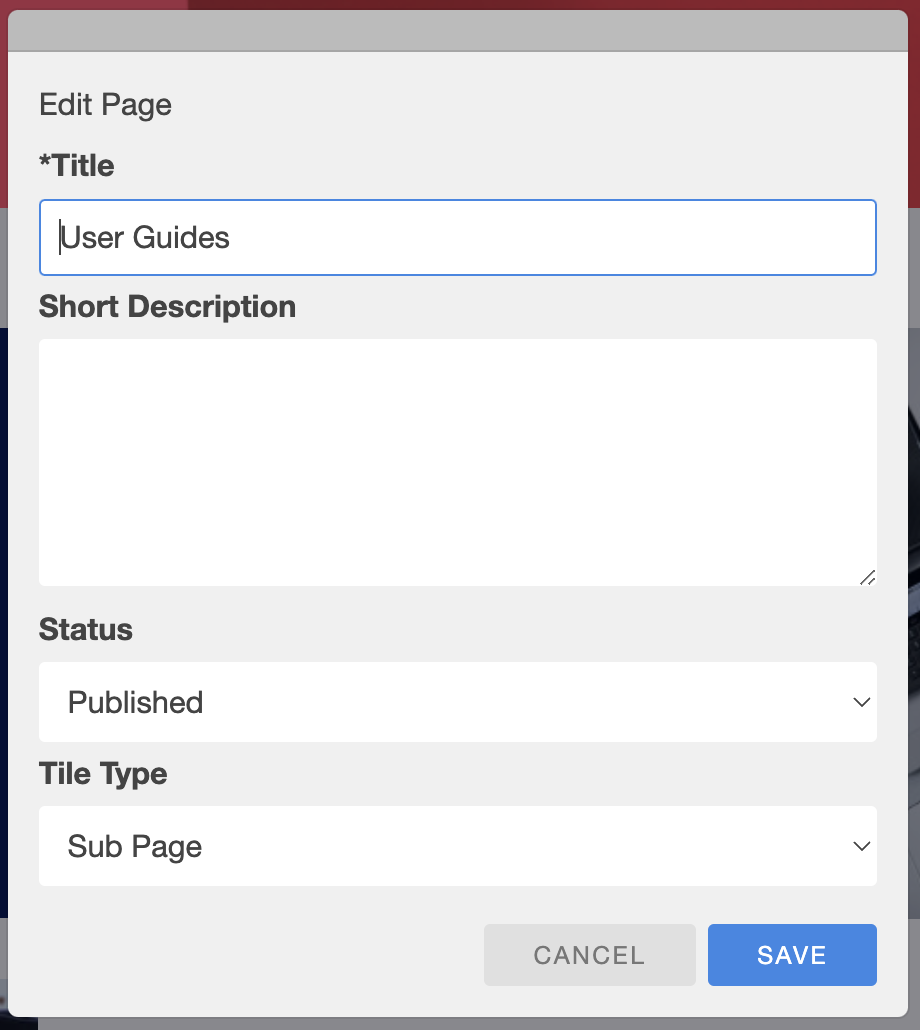920x1030 pixels.
Task: Open the Status dropdown showing Published
Action: pyautogui.click(x=458, y=702)
